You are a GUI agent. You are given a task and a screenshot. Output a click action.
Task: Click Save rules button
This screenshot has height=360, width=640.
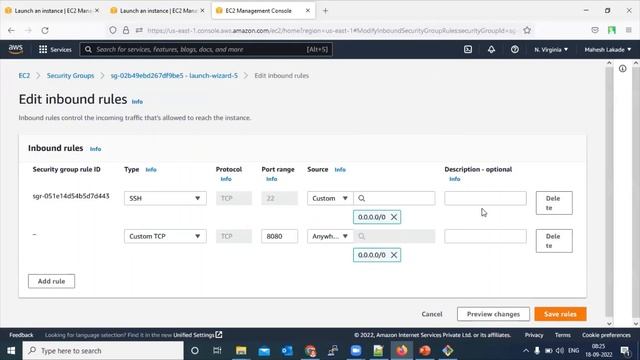point(560,314)
